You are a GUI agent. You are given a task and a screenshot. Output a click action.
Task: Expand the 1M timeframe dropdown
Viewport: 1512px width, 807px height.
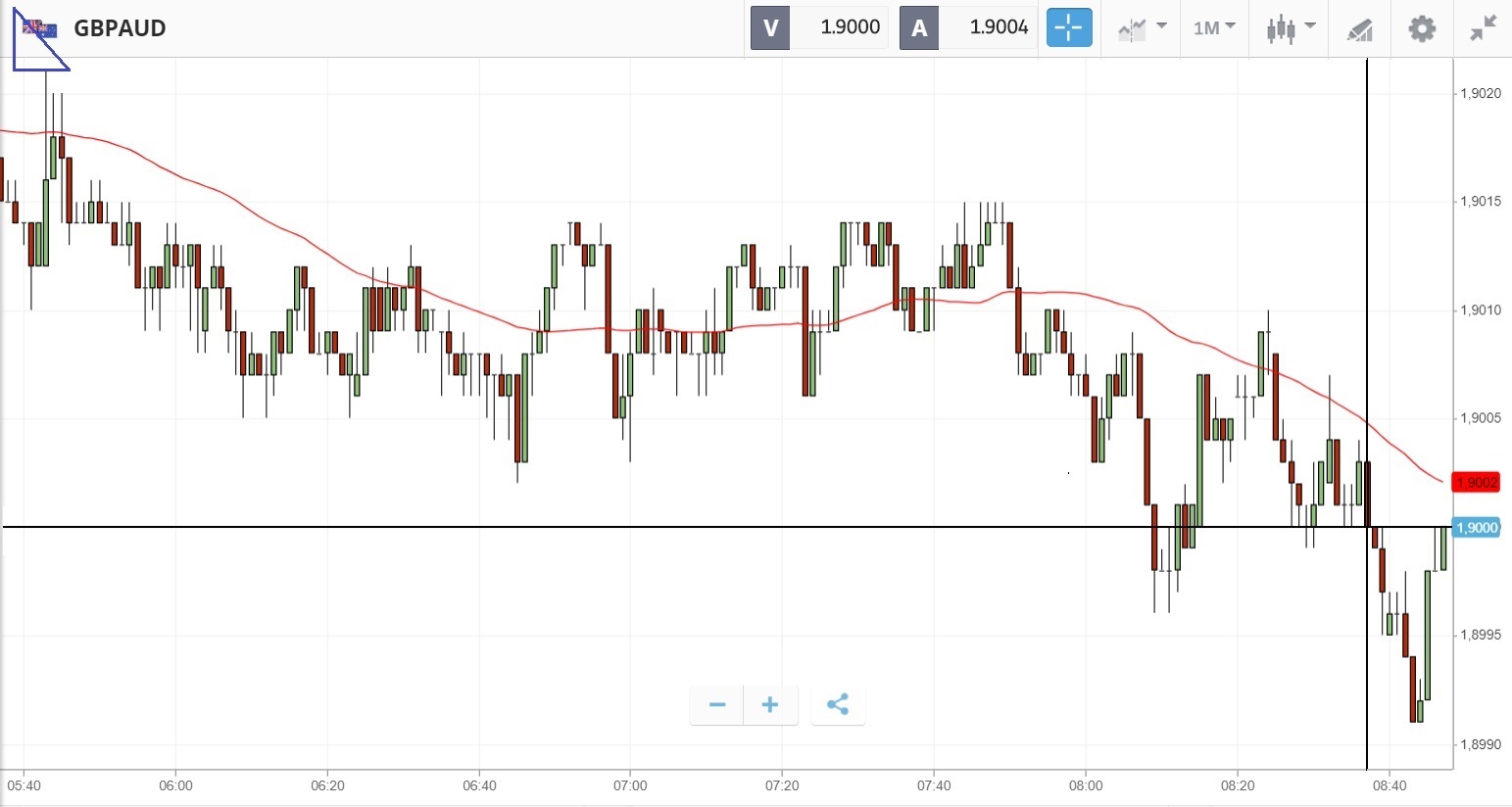coord(1214,28)
